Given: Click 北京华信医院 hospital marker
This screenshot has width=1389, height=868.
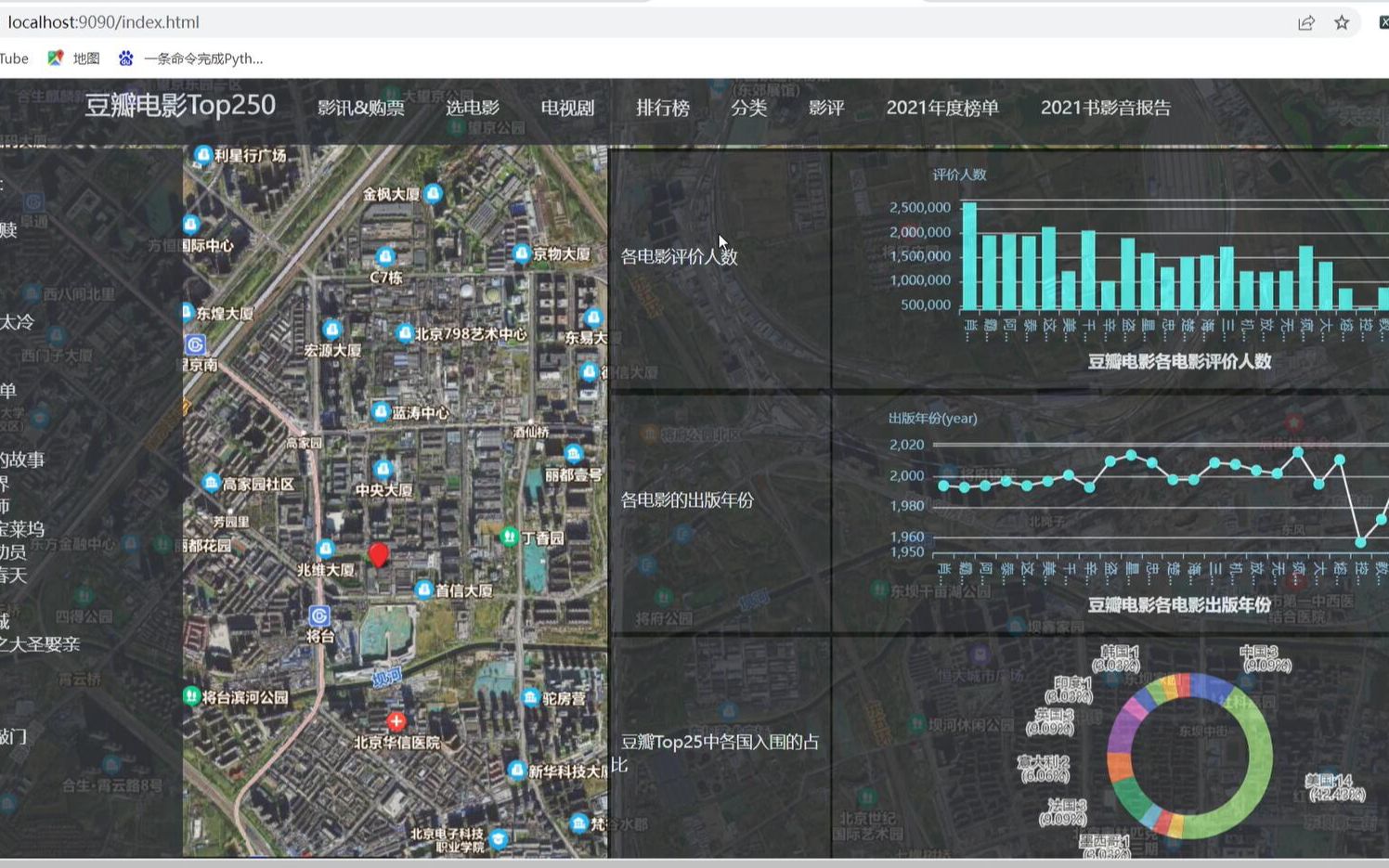Looking at the screenshot, I should [396, 720].
